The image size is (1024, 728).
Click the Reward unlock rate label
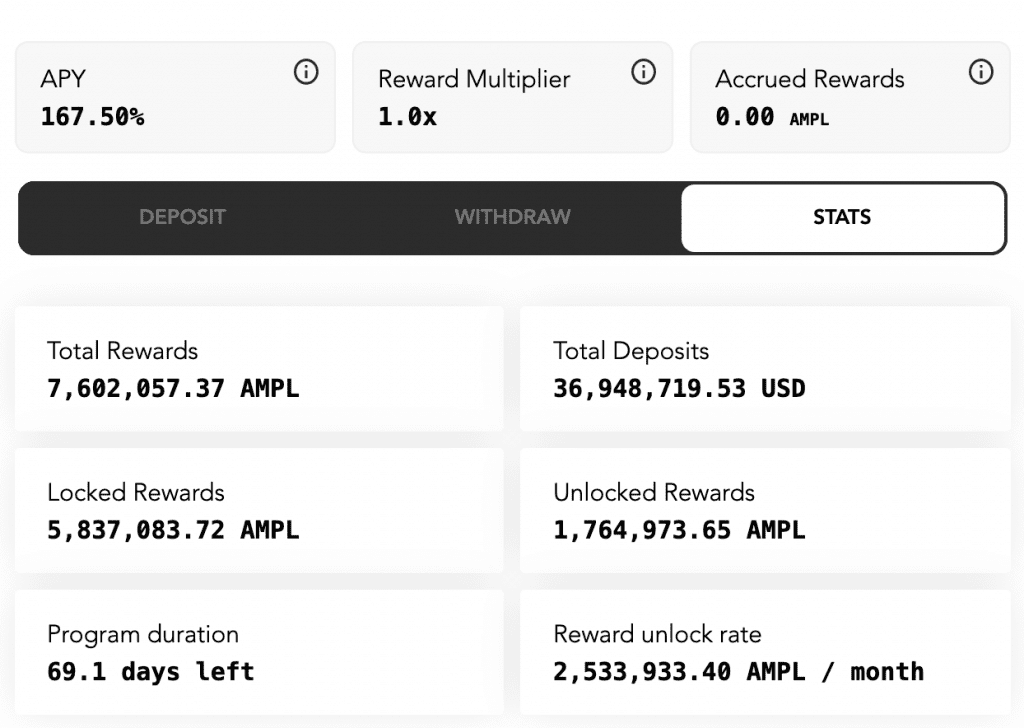point(657,634)
